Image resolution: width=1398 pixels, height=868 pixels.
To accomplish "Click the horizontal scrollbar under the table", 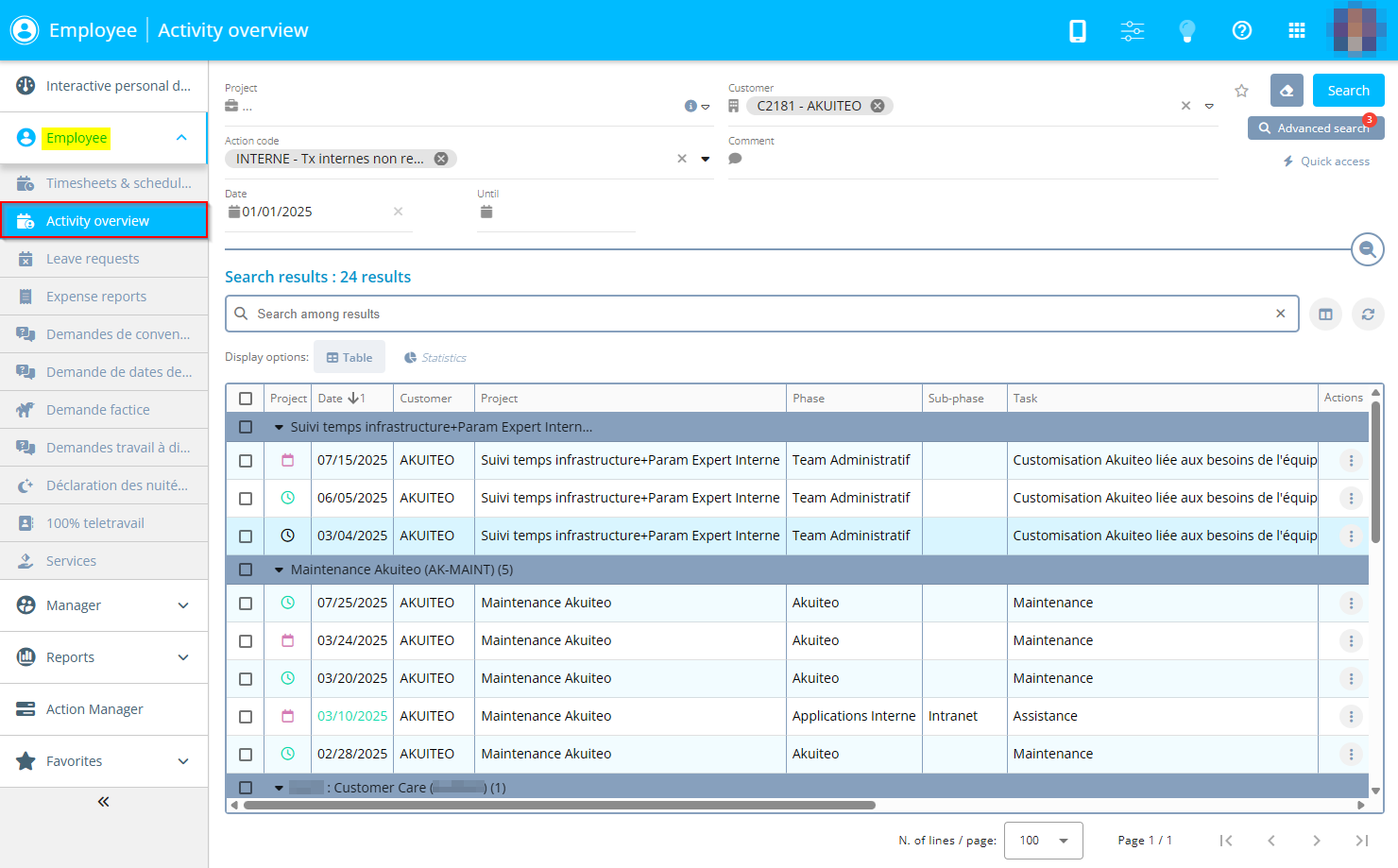I will pyautogui.click(x=559, y=806).
